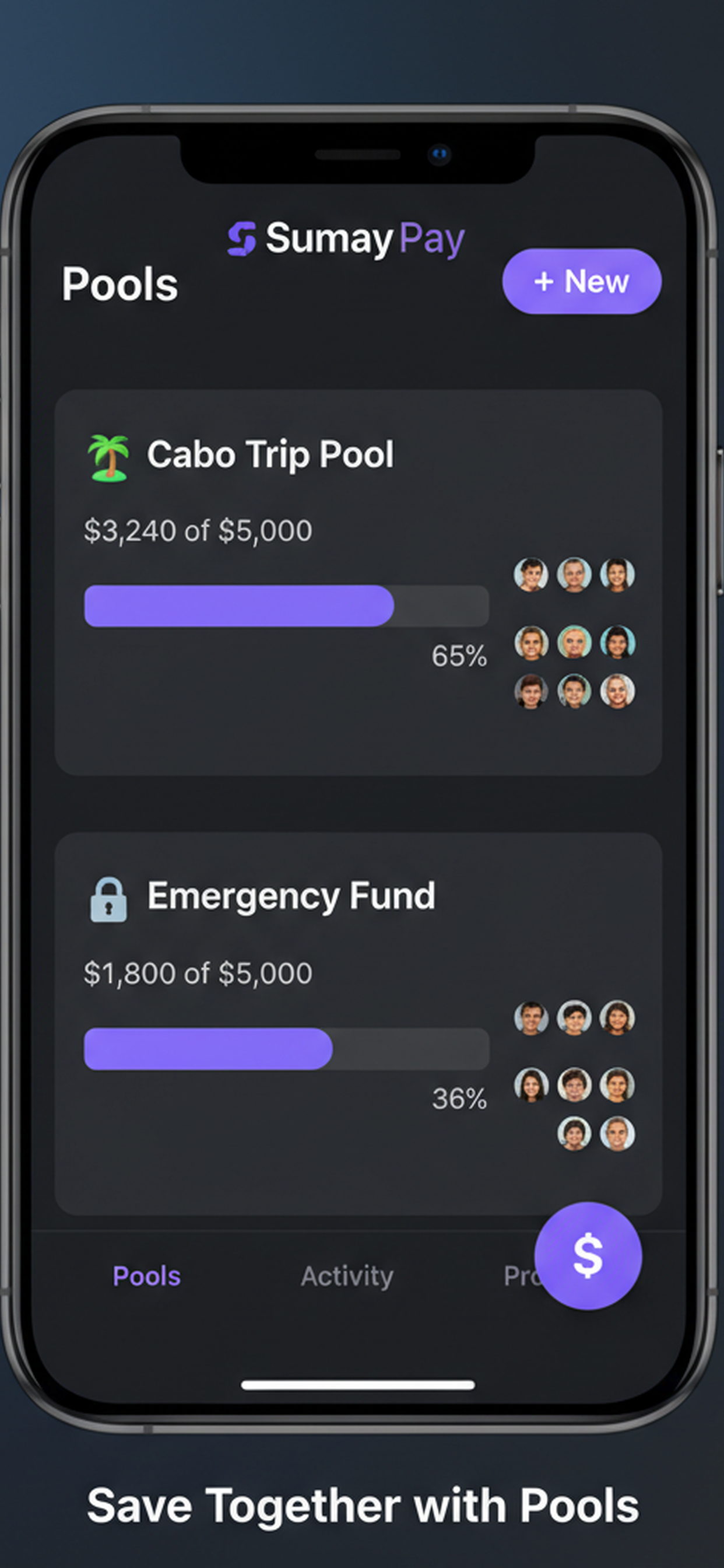The width and height of the screenshot is (724, 1568).
Task: Select last avatar in Cabo Trip Pool
Action: tap(617, 691)
